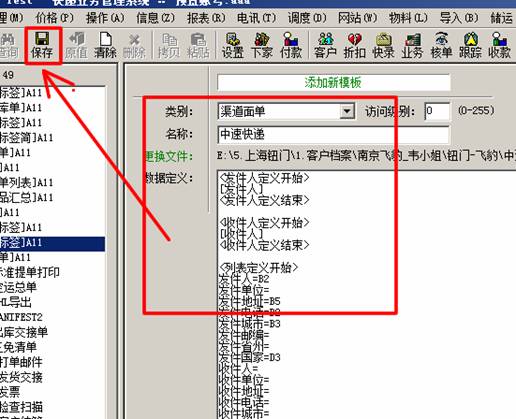Image resolution: width=516 pixels, height=419 pixels.
Task: Click the 跟踪 tracking icon
Action: click(470, 46)
